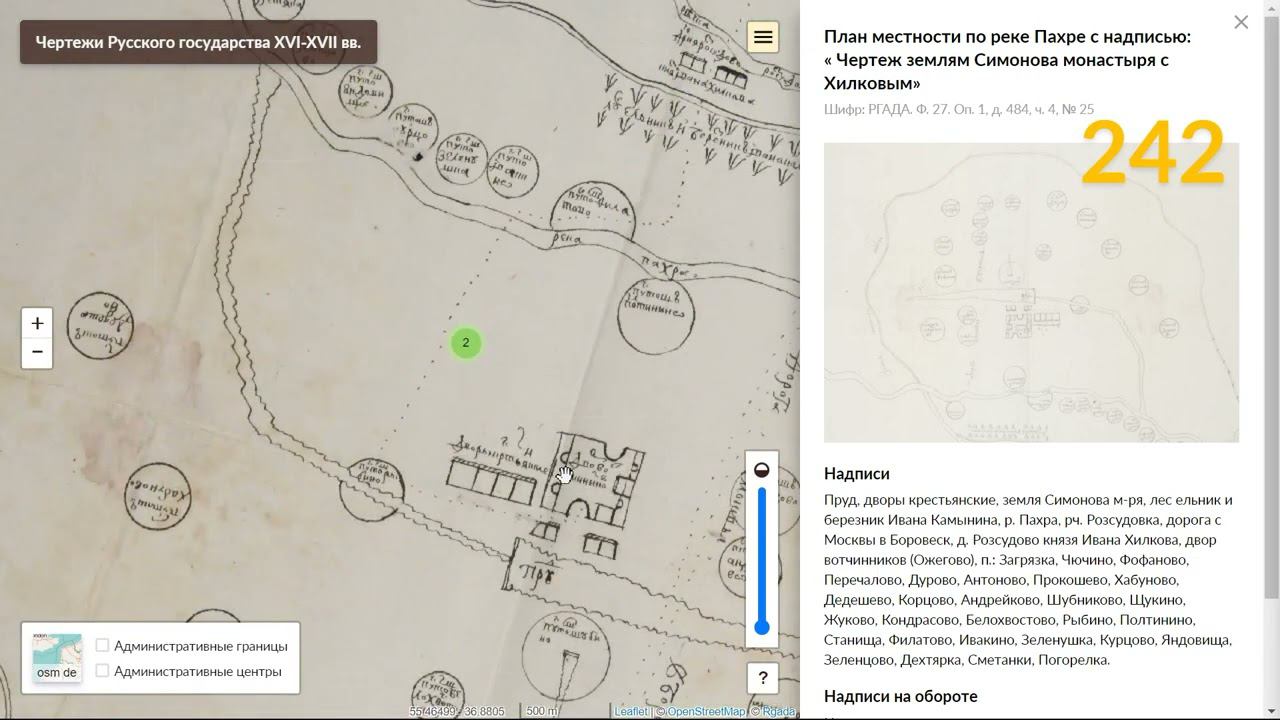Open the OpenStreetMap attribution link
The image size is (1280, 720).
(706, 711)
